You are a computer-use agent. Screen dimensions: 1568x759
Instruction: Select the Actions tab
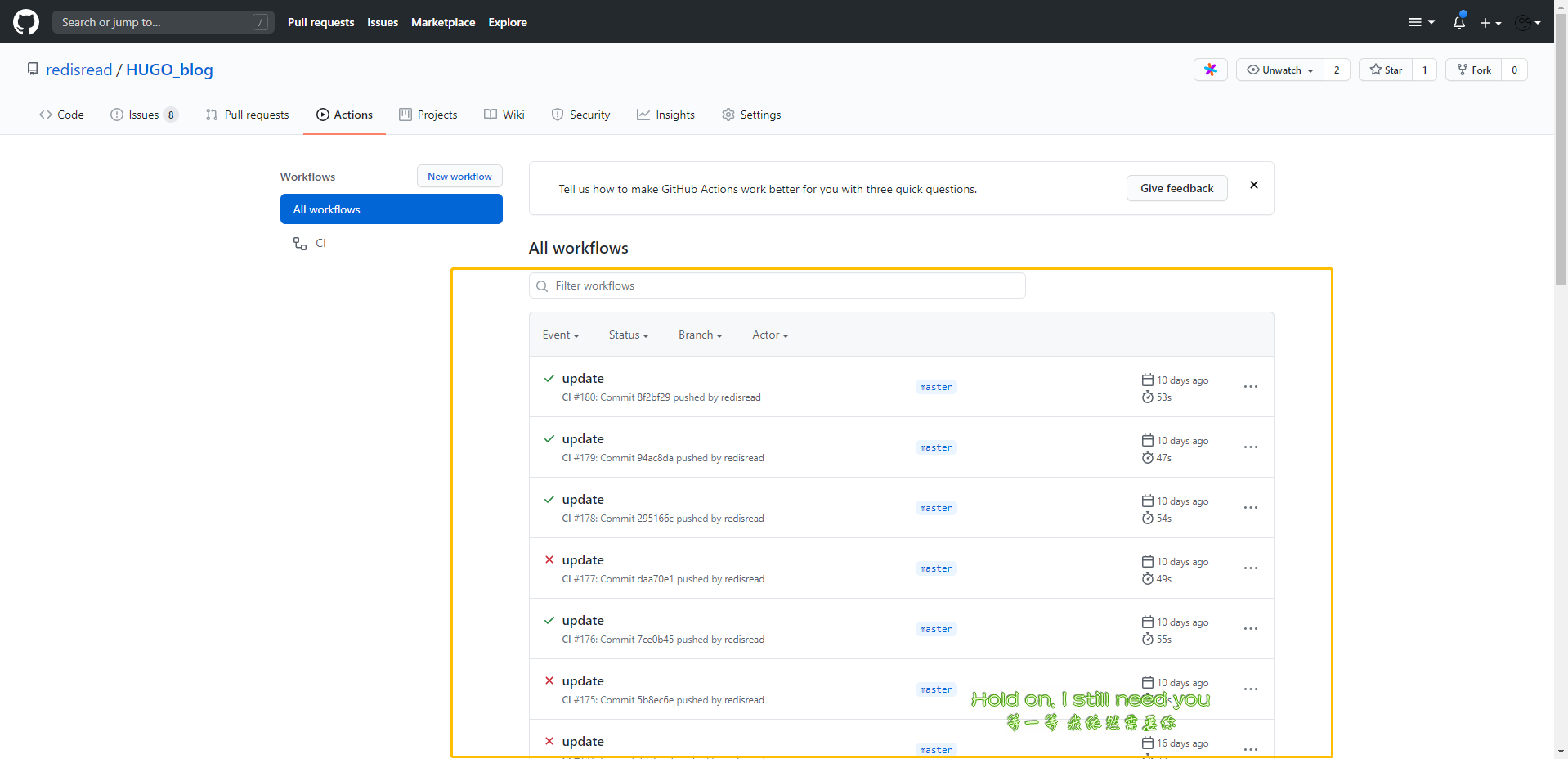pos(344,115)
